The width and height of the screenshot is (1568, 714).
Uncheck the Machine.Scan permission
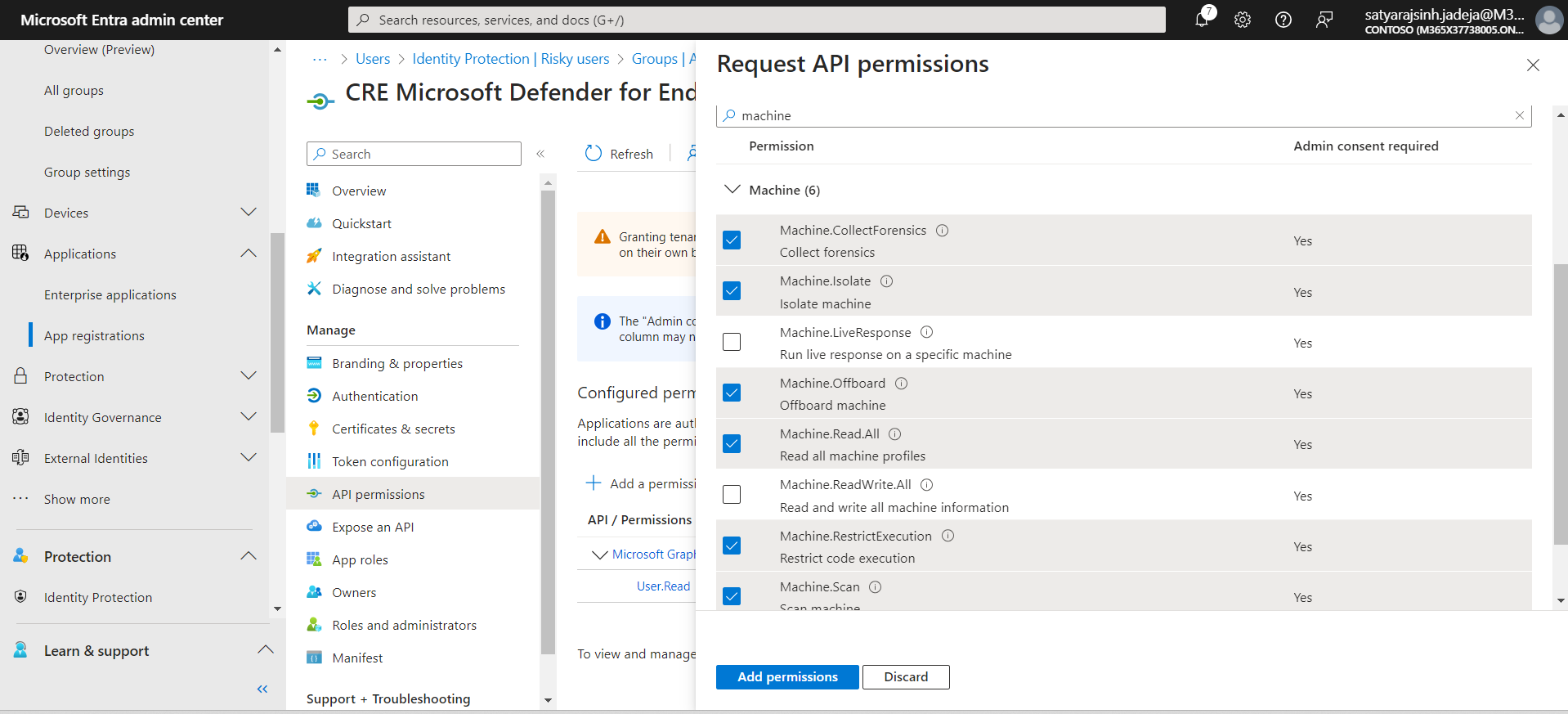(x=732, y=596)
